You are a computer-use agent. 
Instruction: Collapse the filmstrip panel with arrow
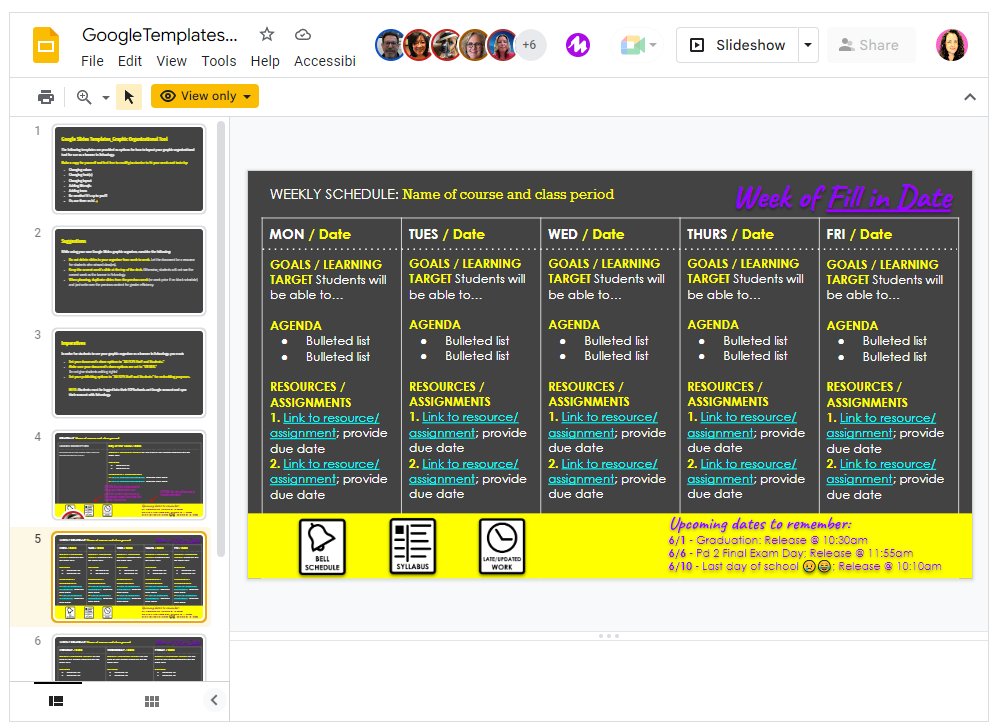tap(214, 700)
